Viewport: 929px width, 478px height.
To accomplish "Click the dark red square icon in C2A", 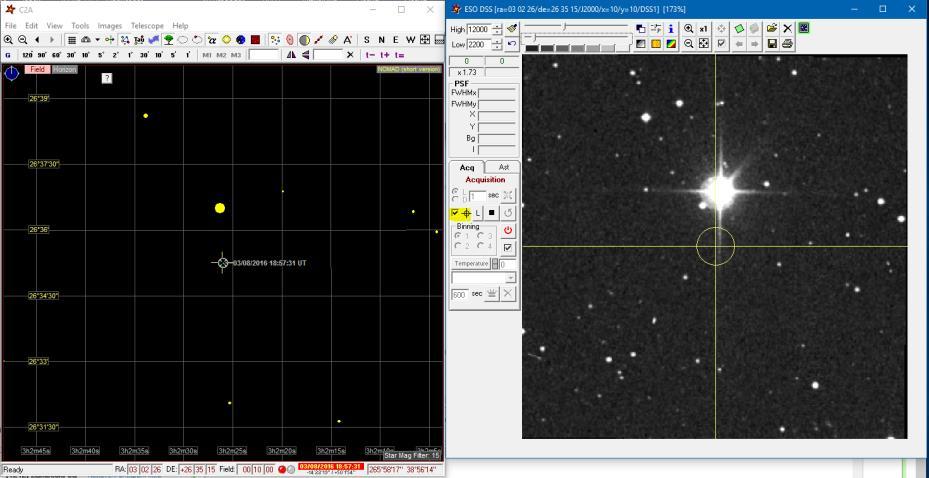I will (255, 40).
